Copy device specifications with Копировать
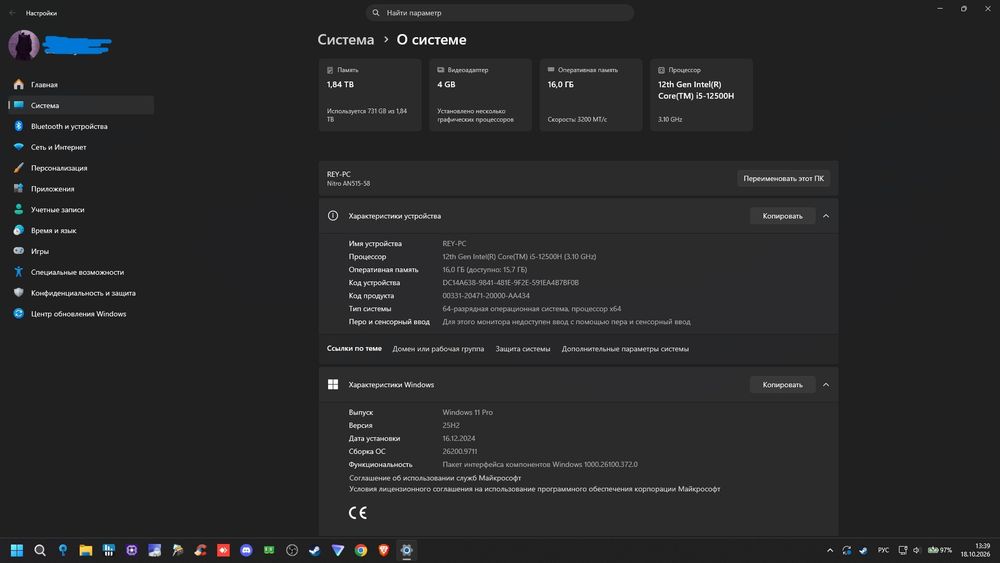The height and width of the screenshot is (563, 1000). pos(783,216)
